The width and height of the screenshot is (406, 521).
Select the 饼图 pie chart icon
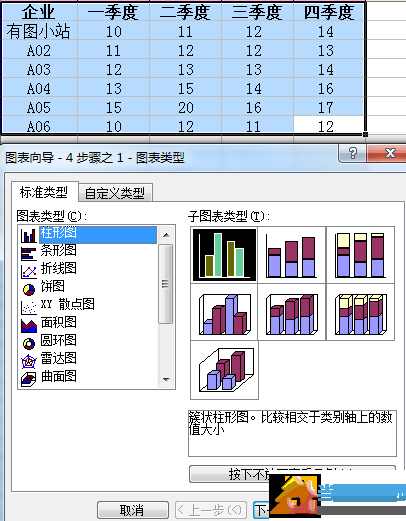(29, 289)
